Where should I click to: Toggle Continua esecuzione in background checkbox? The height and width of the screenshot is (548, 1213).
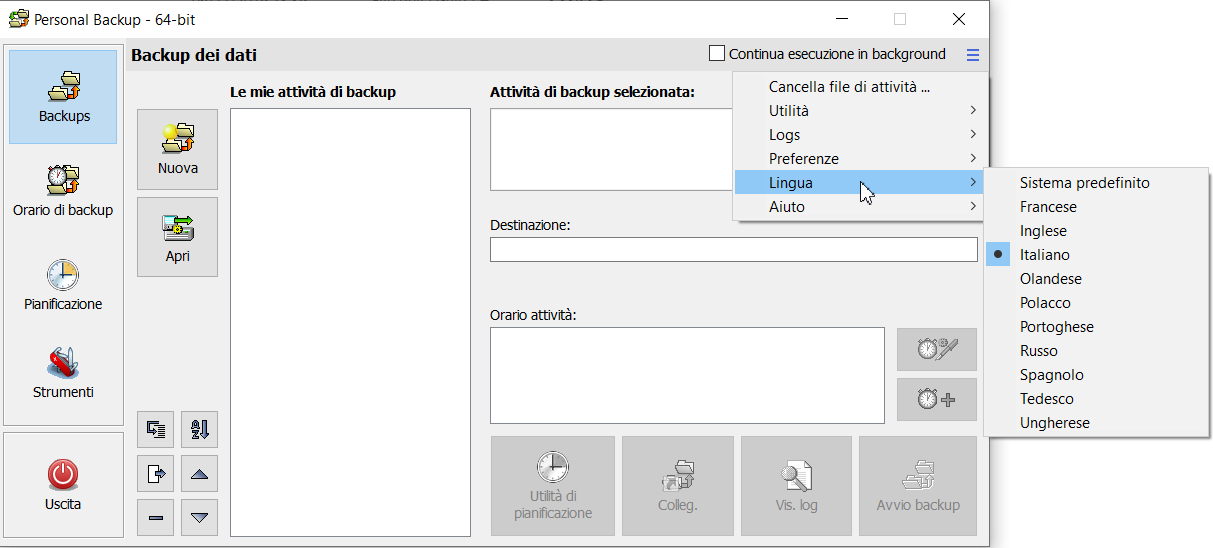tap(717, 54)
